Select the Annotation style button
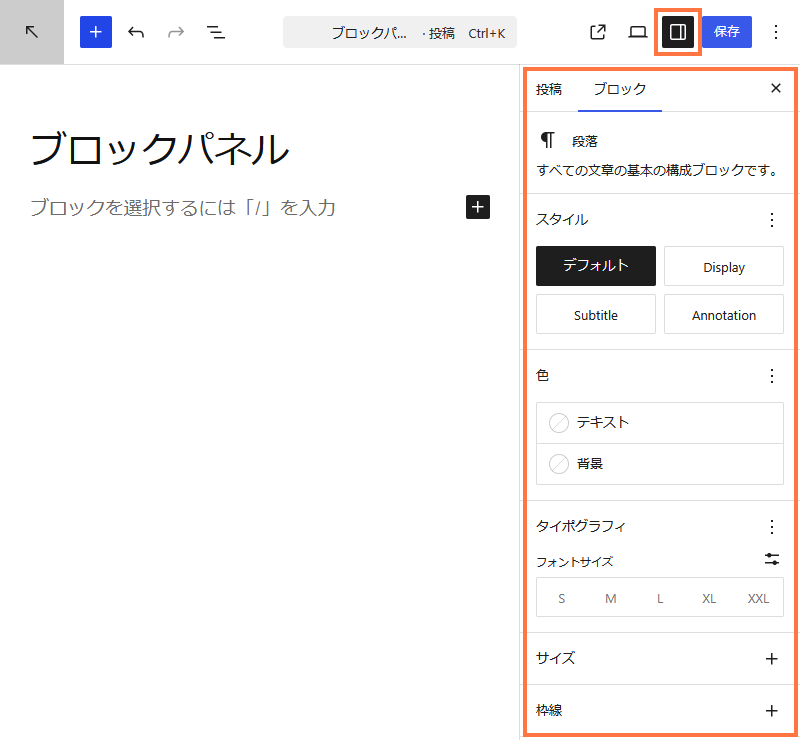The height and width of the screenshot is (740, 800). [x=723, y=314]
